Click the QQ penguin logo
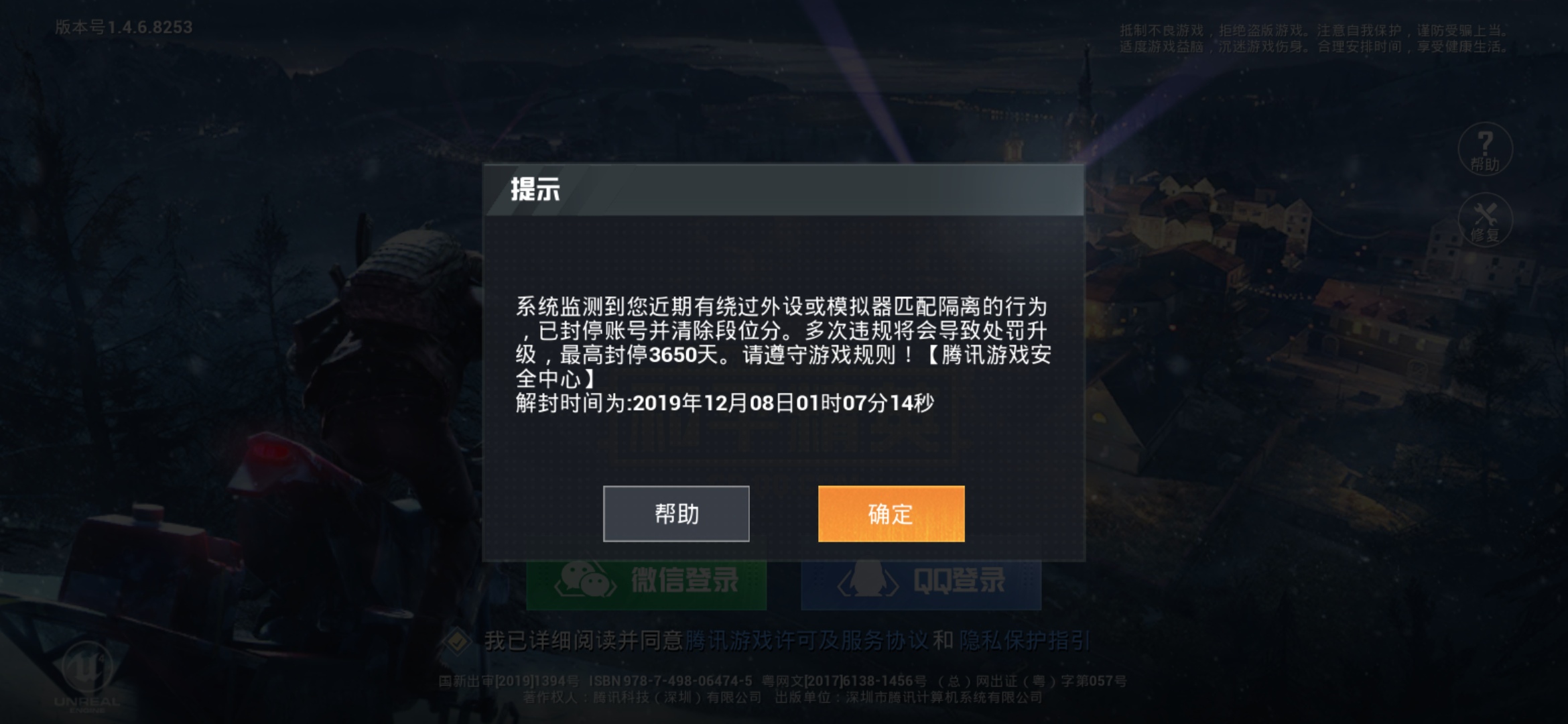The height and width of the screenshot is (724, 1568). (868, 581)
